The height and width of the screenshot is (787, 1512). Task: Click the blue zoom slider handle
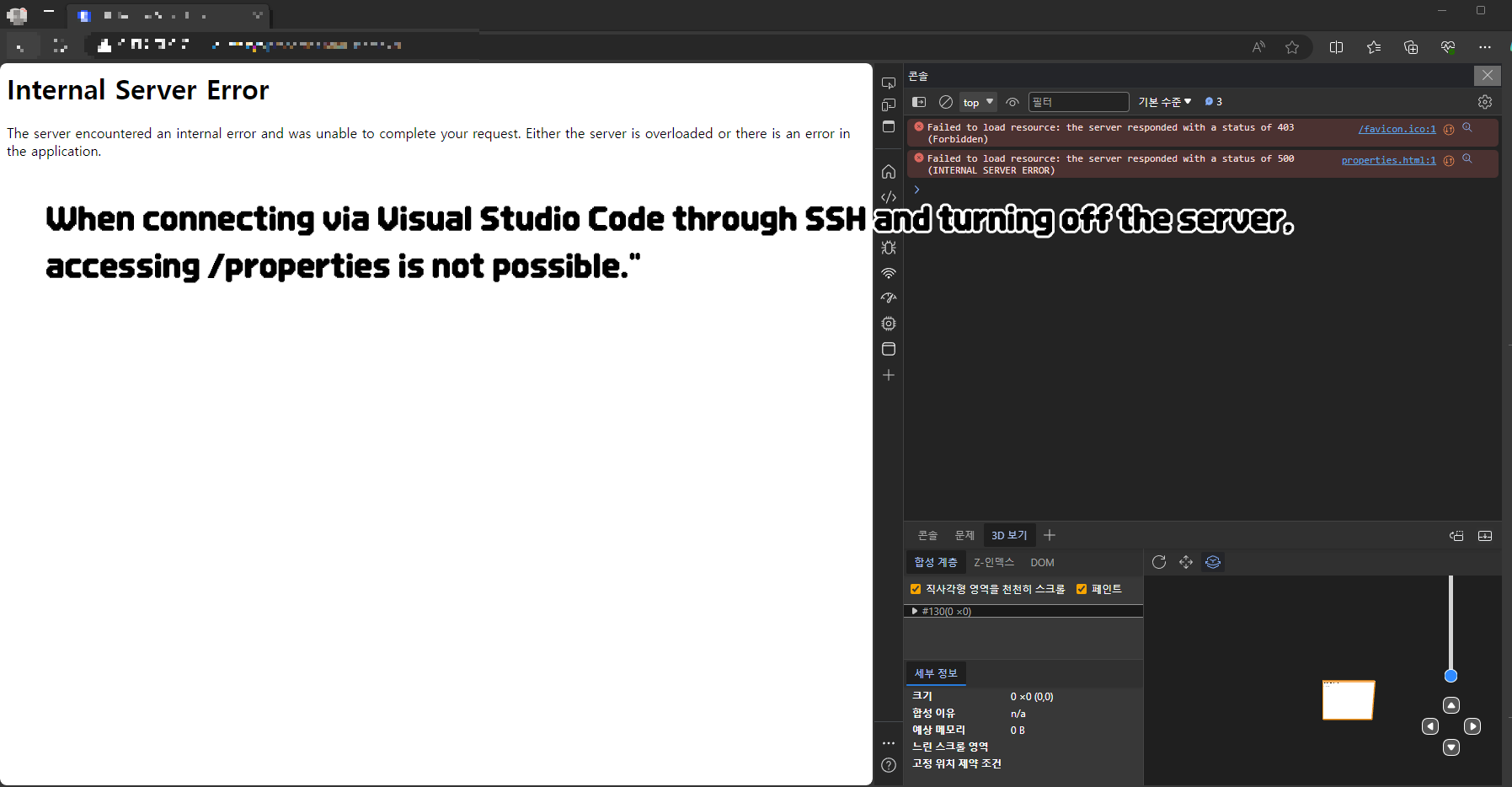tap(1451, 676)
